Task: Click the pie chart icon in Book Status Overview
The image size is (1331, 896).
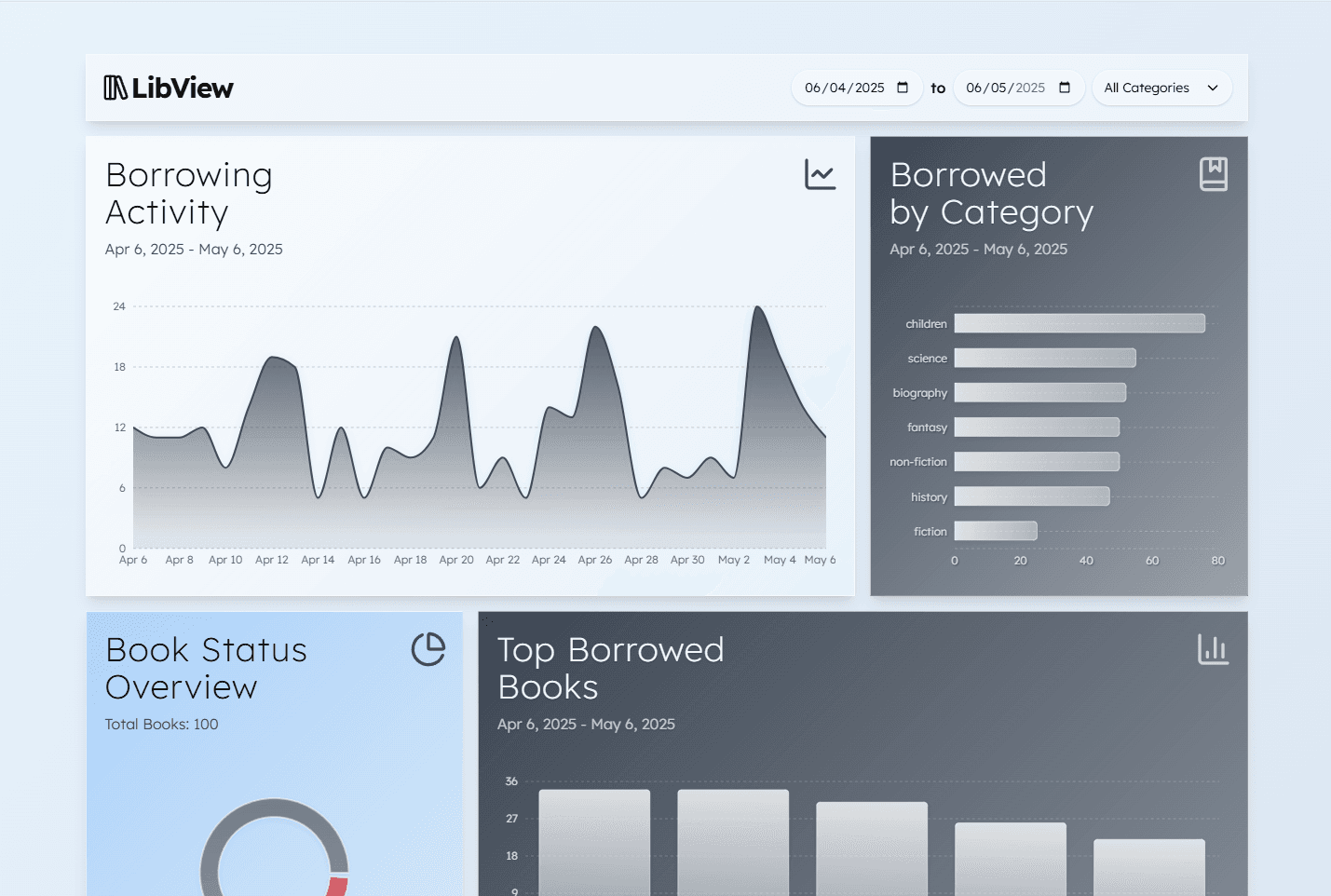Action: pyautogui.click(x=428, y=649)
